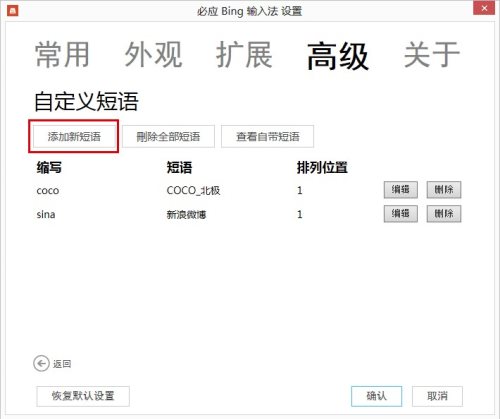Switch to the 外观 tab
The height and width of the screenshot is (419, 500).
tap(153, 55)
